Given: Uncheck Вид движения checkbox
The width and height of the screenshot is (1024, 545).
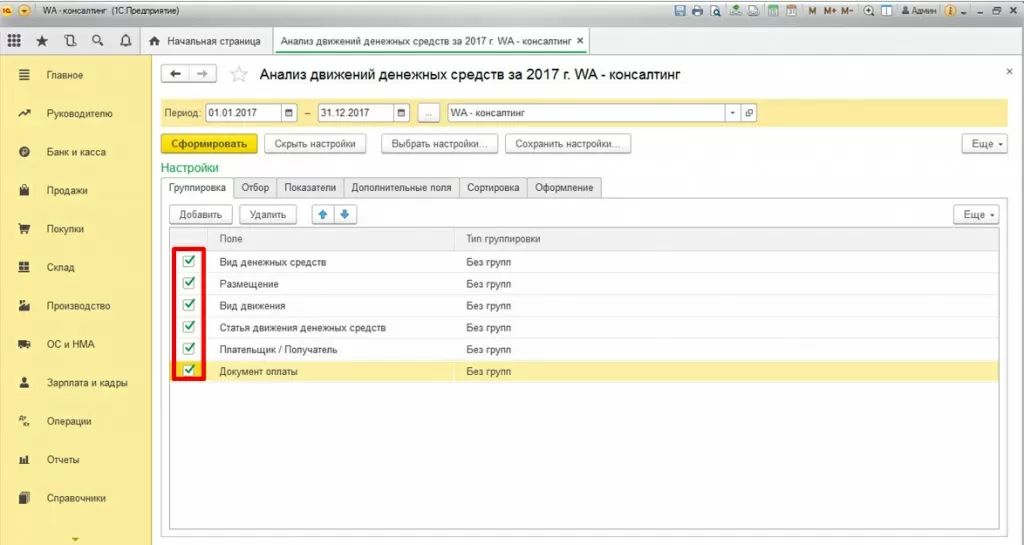Looking at the screenshot, I should point(189,305).
